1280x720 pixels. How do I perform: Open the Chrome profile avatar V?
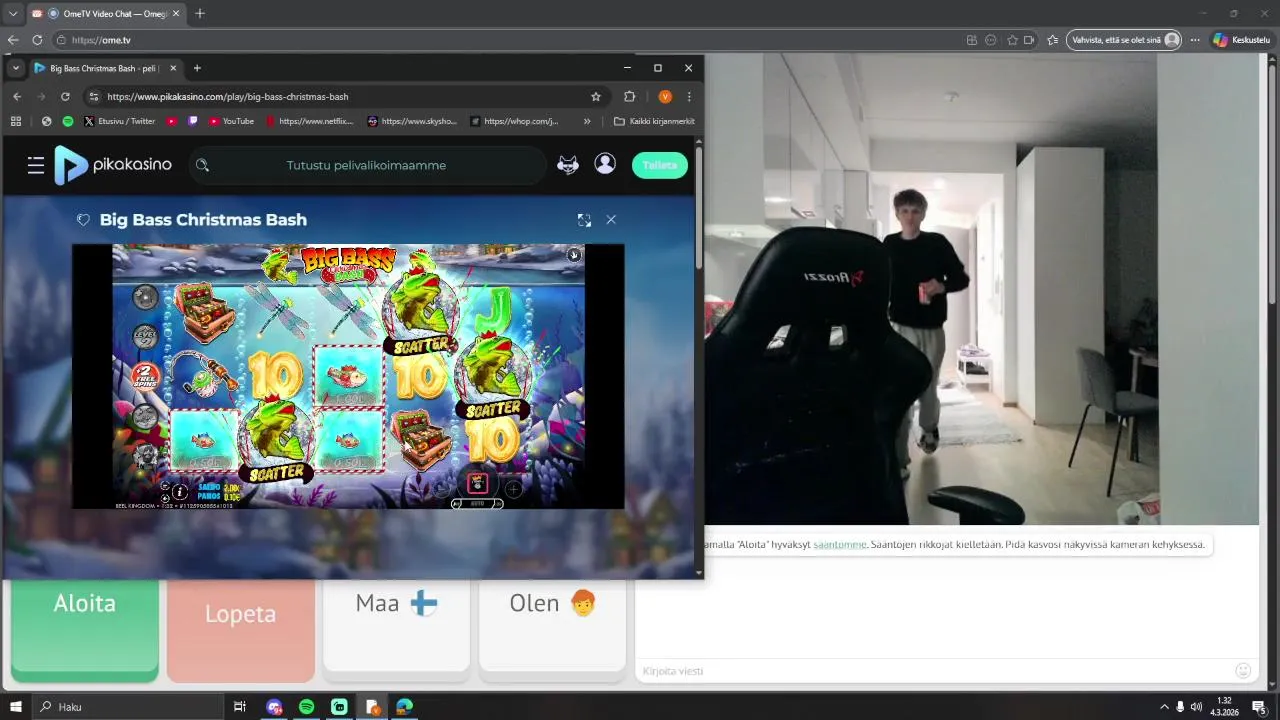665,97
